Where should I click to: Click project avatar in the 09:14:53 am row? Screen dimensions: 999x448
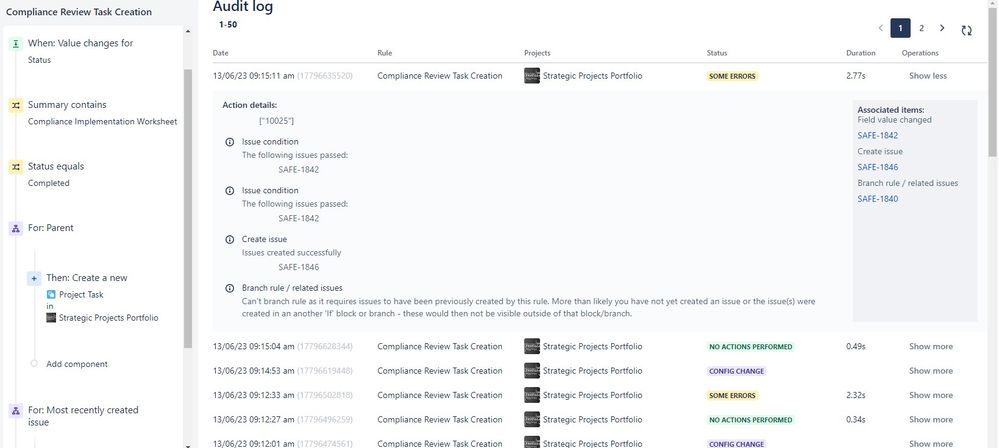coord(532,371)
